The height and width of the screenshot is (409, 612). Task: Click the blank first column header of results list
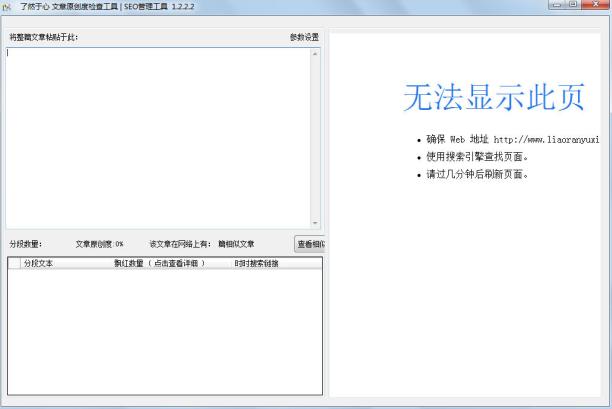click(x=13, y=264)
